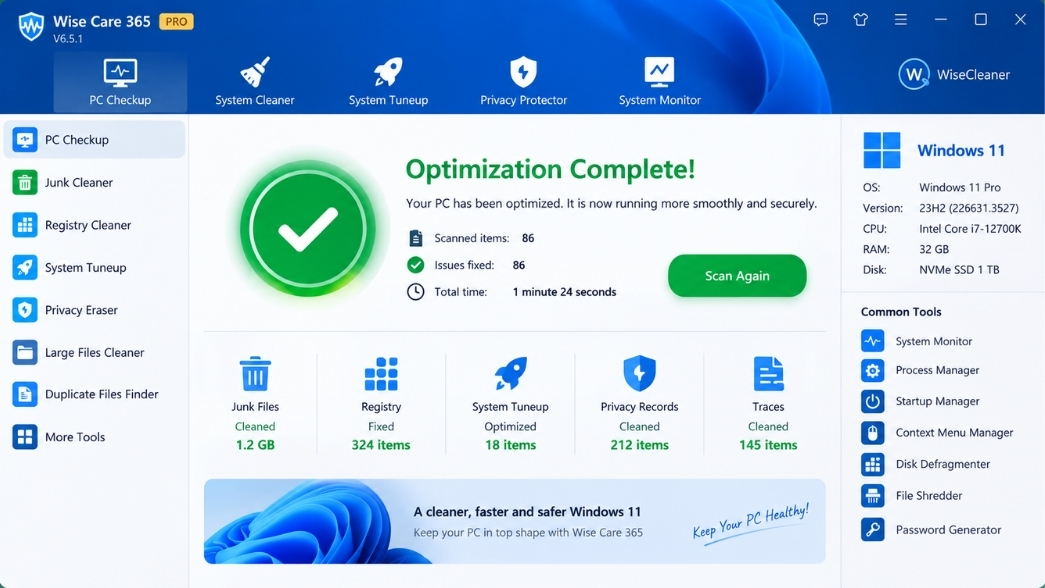Click the 'Windows 11 Pro' OS value
This screenshot has height=588, width=1045.
pos(960,187)
